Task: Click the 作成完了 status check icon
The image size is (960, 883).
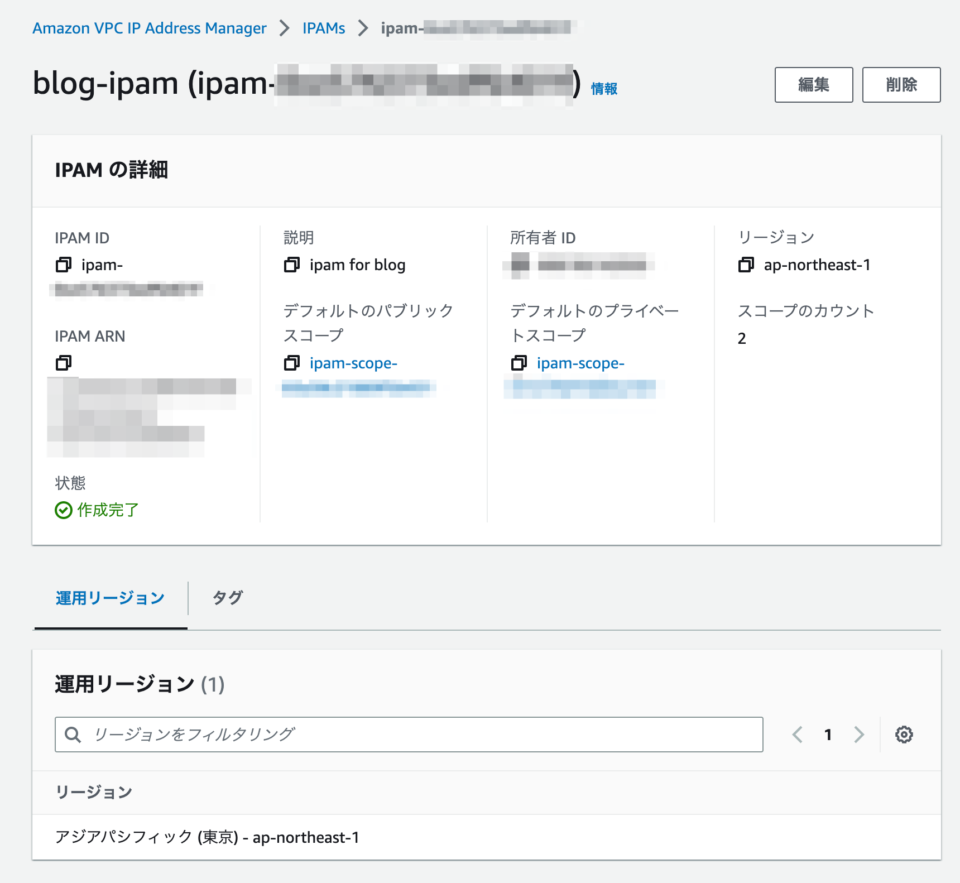Action: point(62,510)
